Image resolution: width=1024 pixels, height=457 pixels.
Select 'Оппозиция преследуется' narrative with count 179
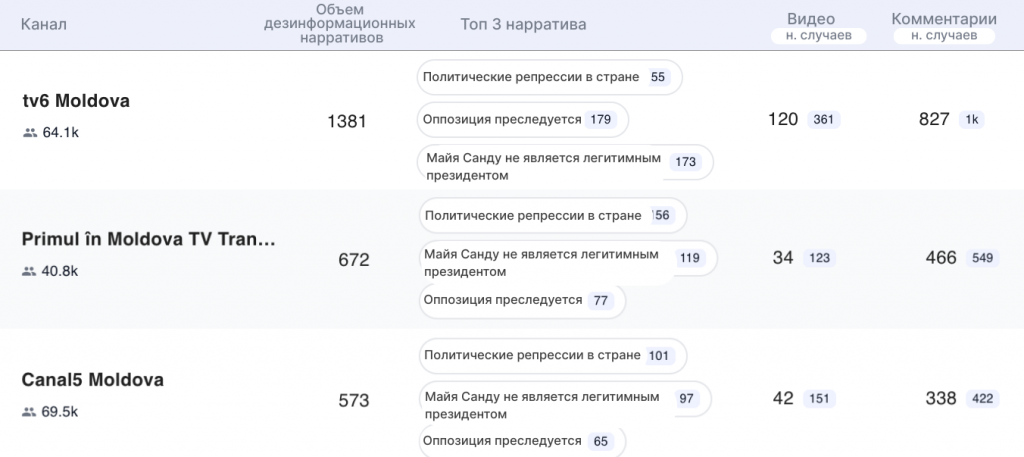coord(522,120)
